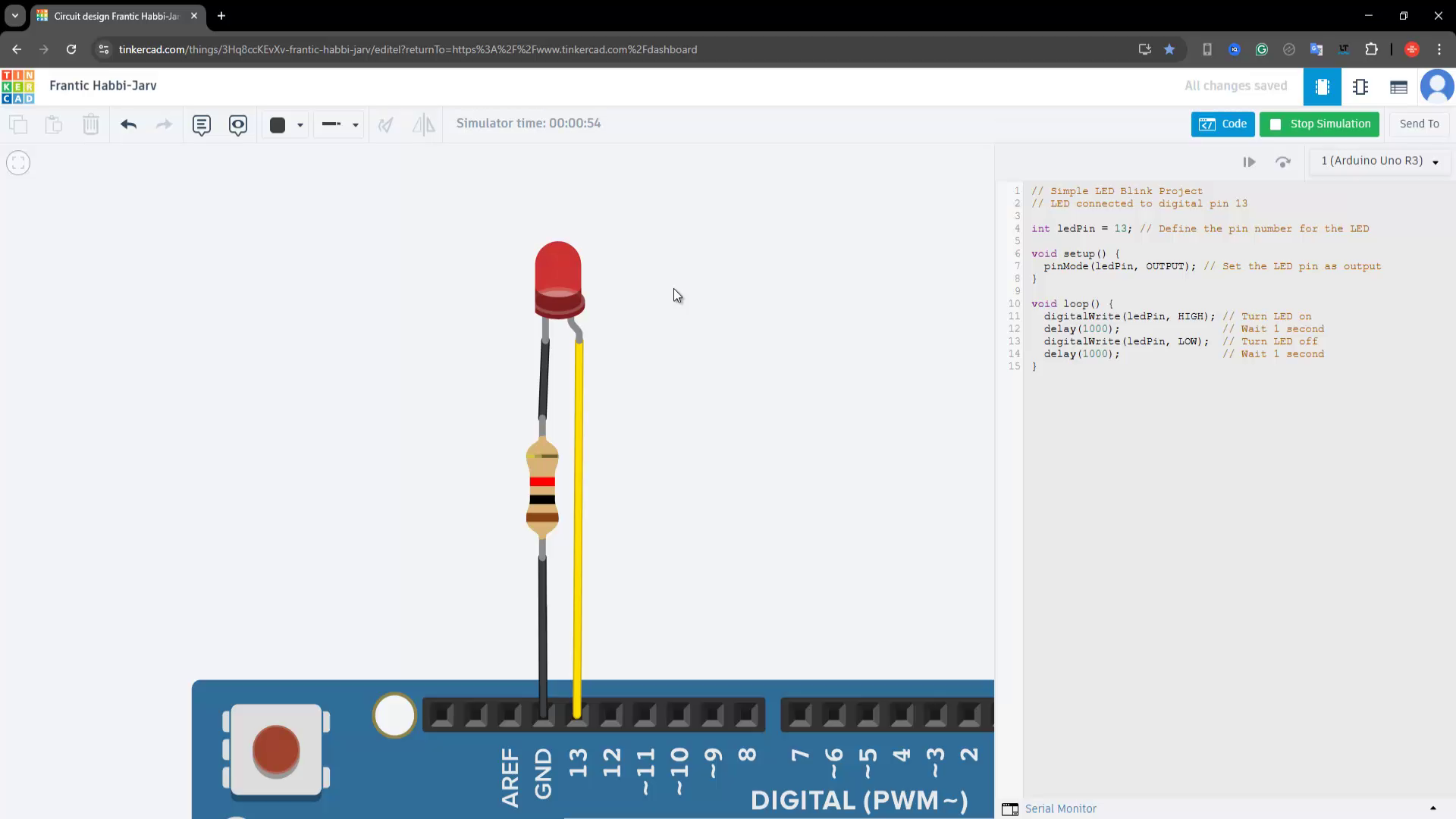The width and height of the screenshot is (1456, 819).
Task: Click the Undo icon
Action: pyautogui.click(x=128, y=124)
